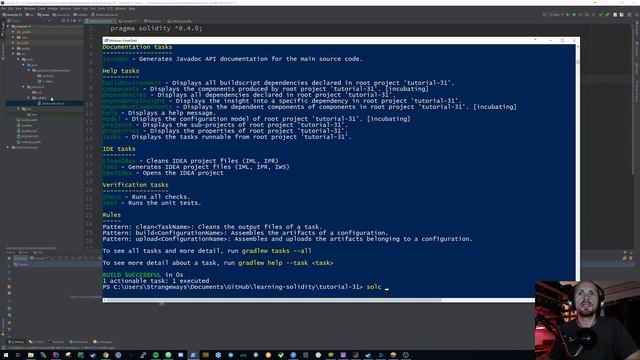The width and height of the screenshot is (640, 360).
Task: Open the Refactor menu in IntelliJ
Action: point(65,9)
